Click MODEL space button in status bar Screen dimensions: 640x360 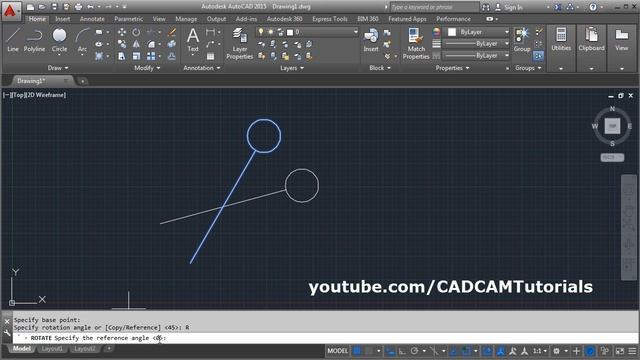338,351
